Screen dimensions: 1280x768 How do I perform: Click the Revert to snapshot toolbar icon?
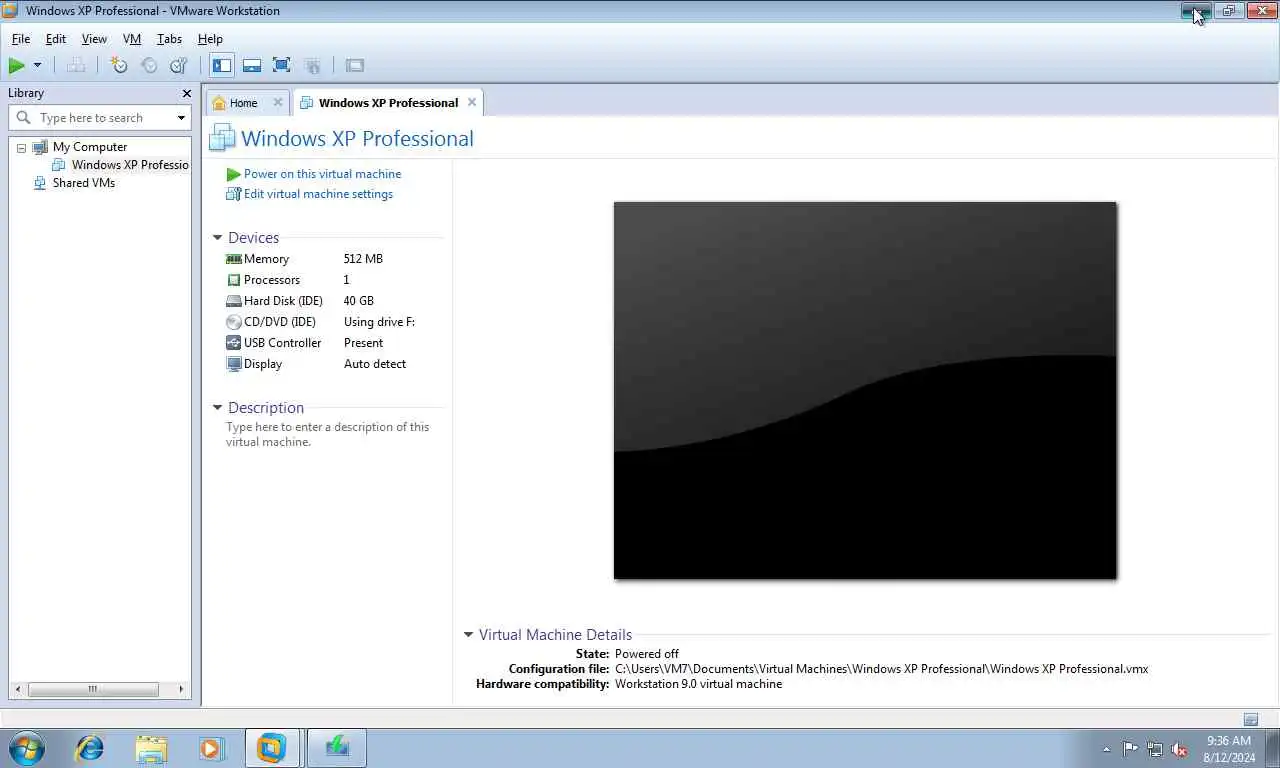point(149,66)
